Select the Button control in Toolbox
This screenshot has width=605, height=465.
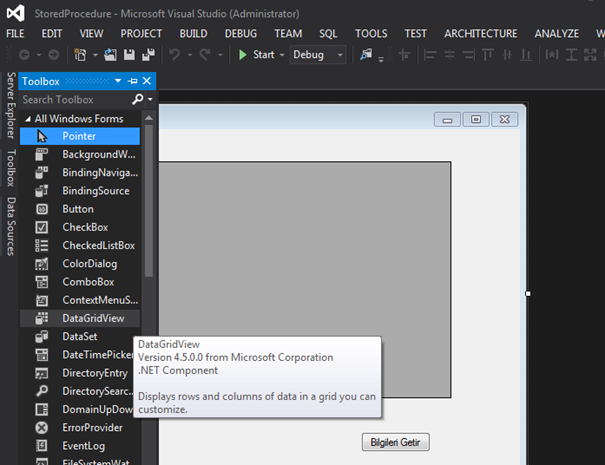point(80,209)
